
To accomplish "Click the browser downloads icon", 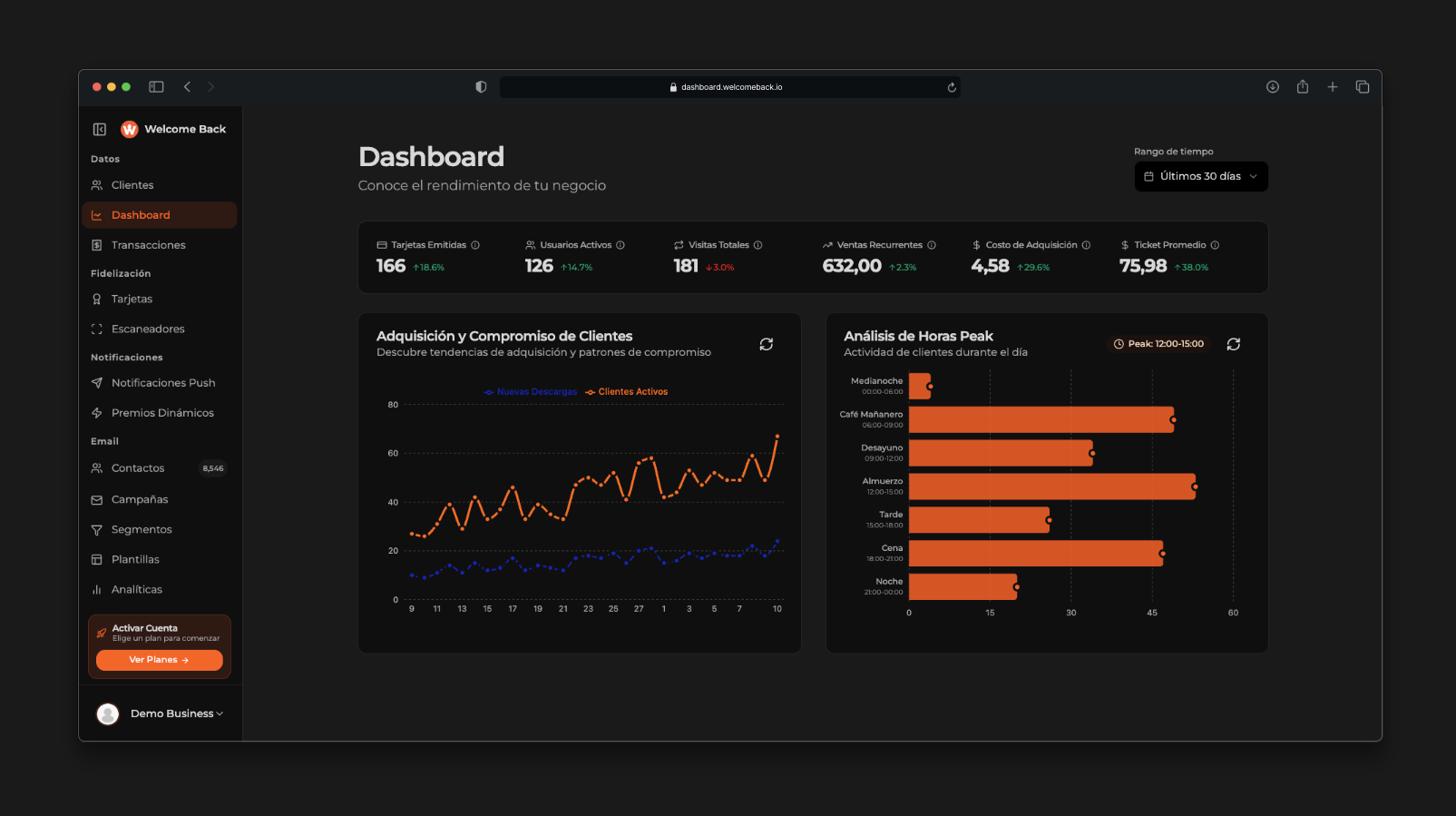I will [1273, 87].
